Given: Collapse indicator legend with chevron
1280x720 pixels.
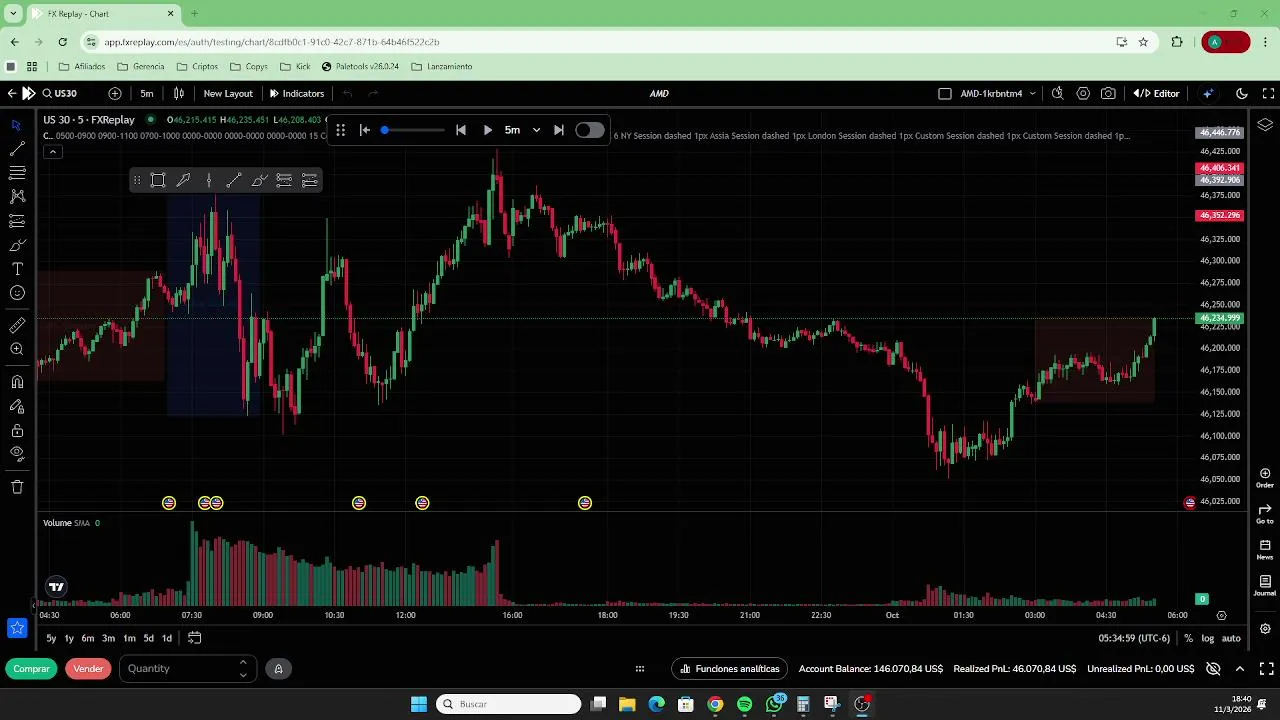Looking at the screenshot, I should (x=52, y=152).
